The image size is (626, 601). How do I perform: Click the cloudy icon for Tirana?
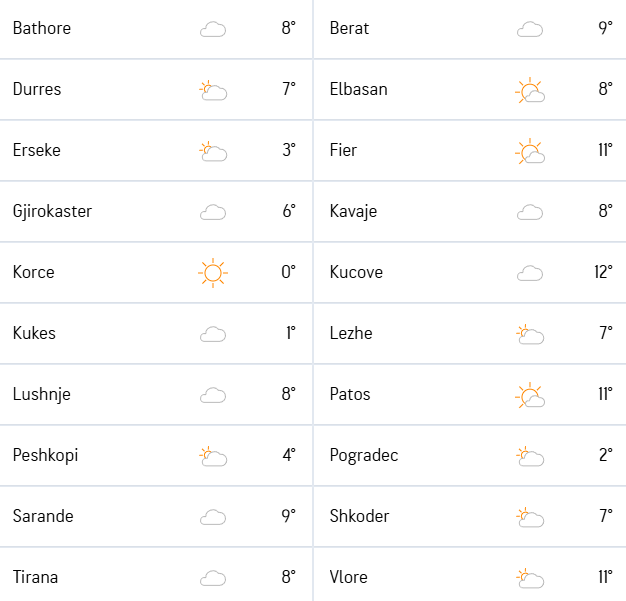pyautogui.click(x=213, y=578)
